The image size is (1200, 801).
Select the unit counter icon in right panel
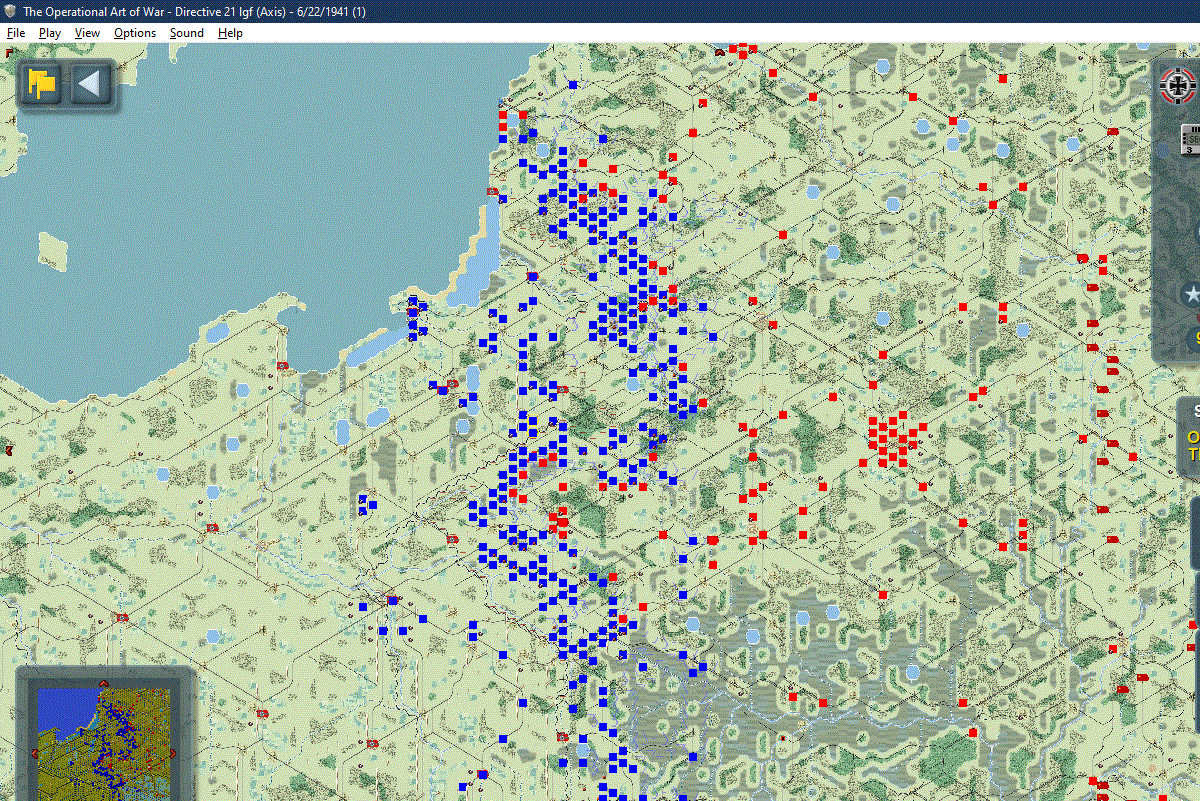coord(1190,138)
